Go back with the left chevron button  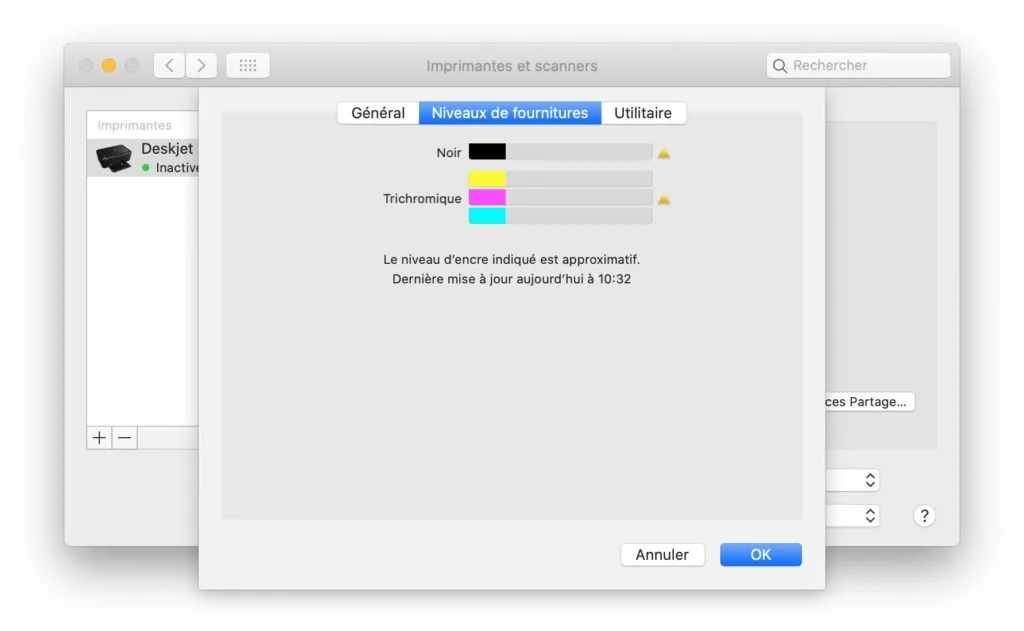coord(169,65)
